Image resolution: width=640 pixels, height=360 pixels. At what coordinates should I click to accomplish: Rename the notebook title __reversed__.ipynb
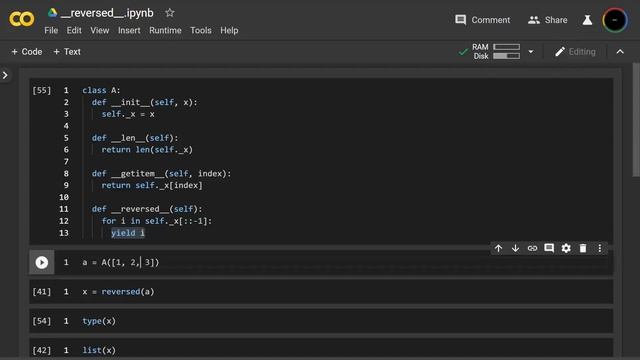(107, 13)
